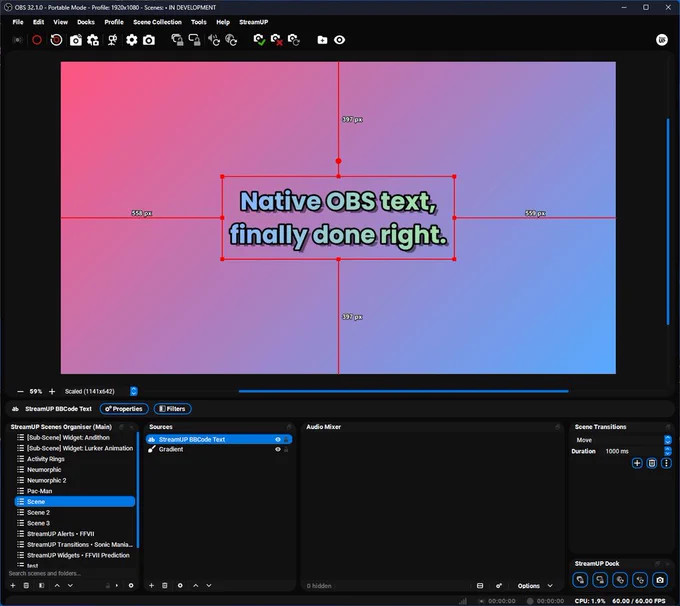Click the eye icon in the top toolbar

(340, 40)
